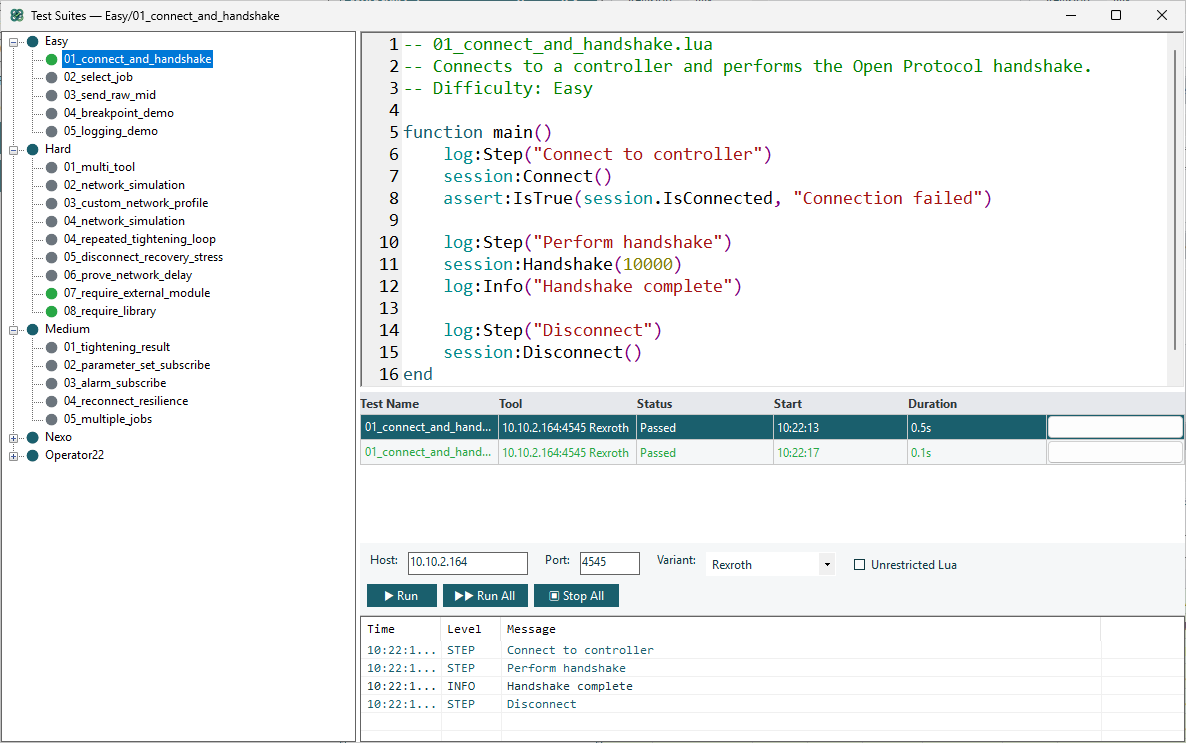Select the 08_require_library test

coord(110,312)
